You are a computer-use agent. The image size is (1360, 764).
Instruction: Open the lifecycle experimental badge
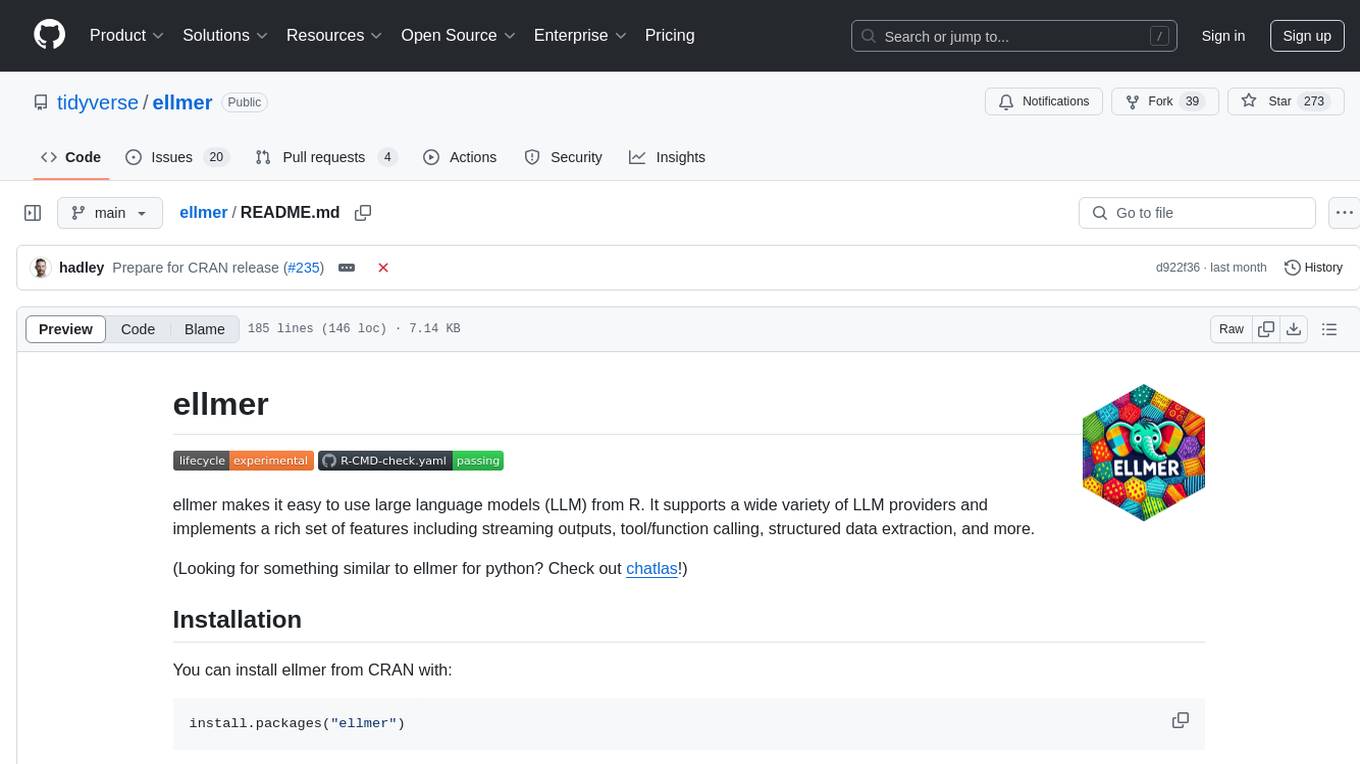click(243, 460)
